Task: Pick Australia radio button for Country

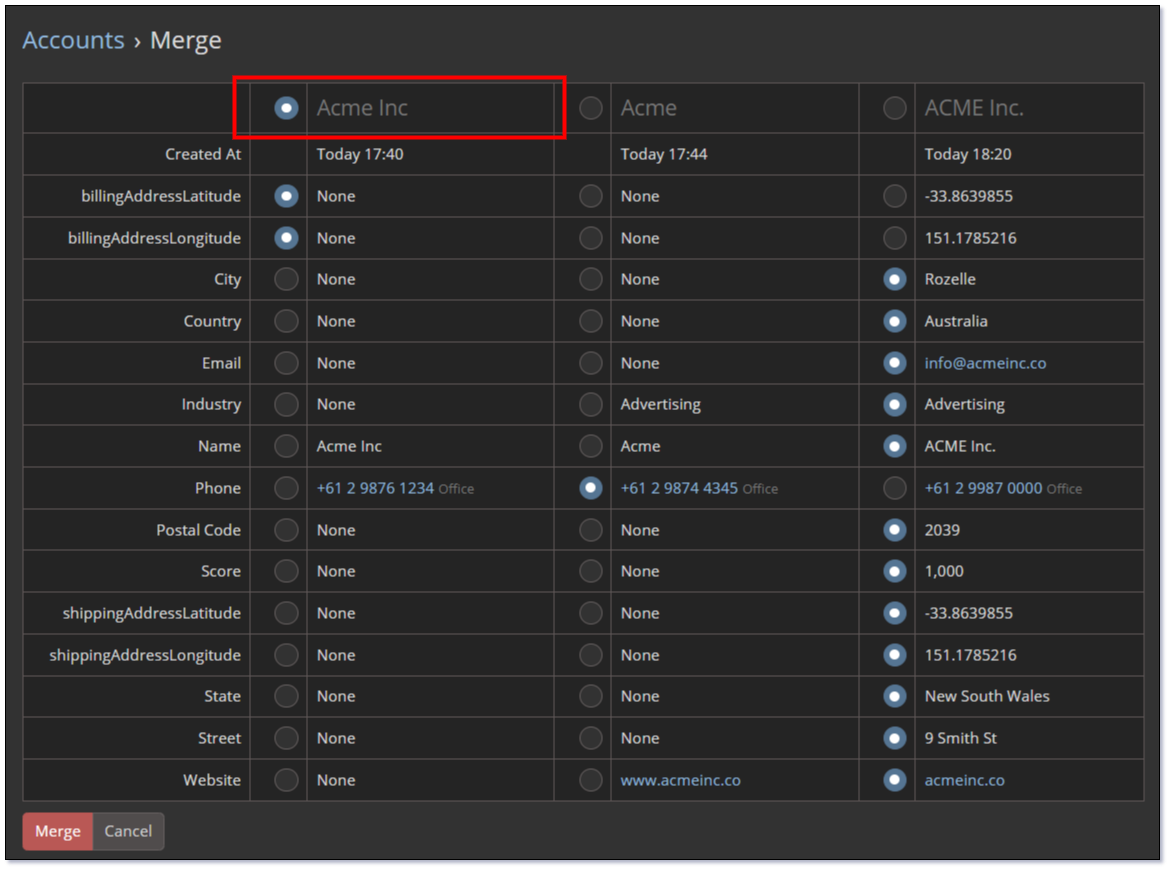Action: [894, 321]
